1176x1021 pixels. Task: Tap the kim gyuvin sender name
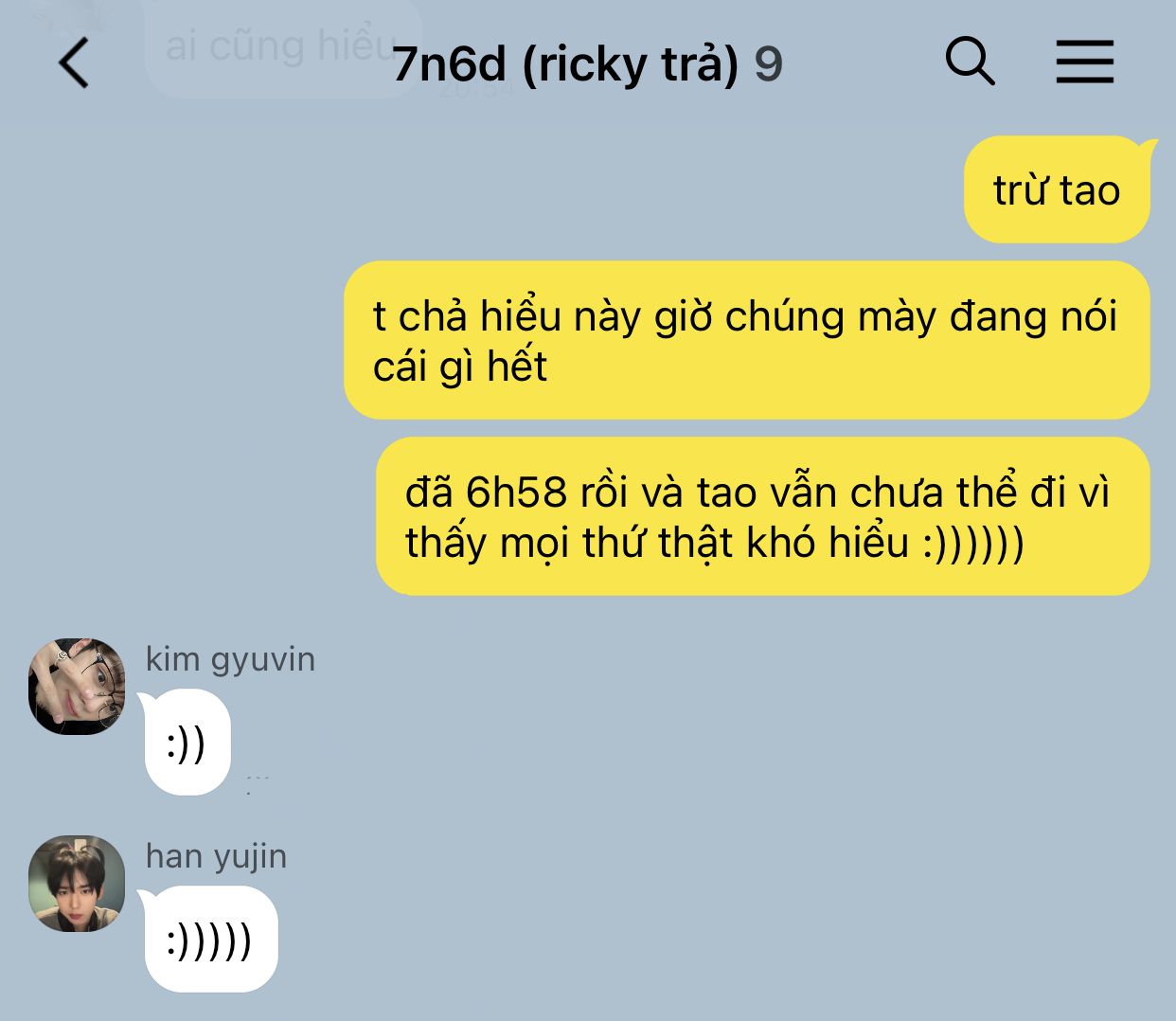[x=230, y=659]
